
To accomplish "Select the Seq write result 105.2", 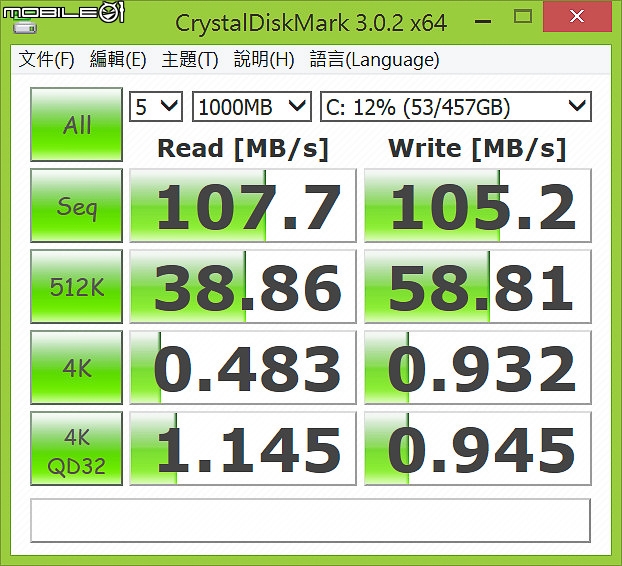I will pyautogui.click(x=478, y=205).
